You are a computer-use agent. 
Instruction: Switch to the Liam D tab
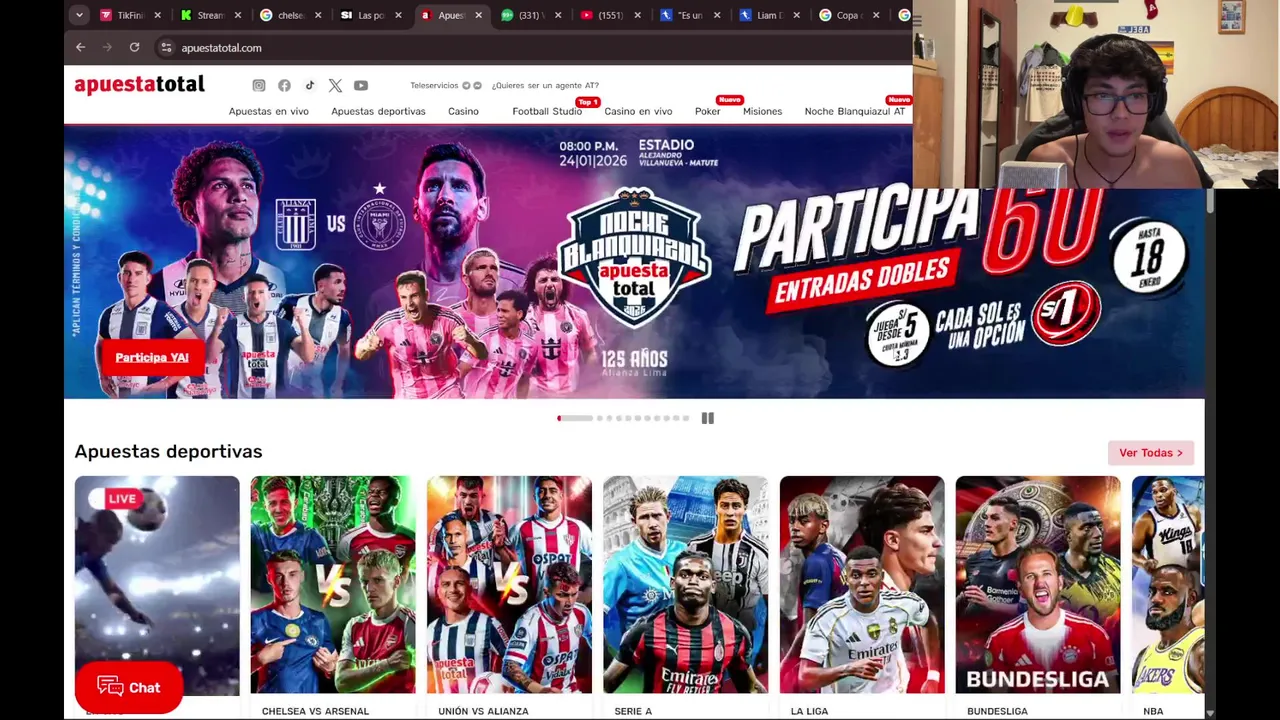(771, 15)
